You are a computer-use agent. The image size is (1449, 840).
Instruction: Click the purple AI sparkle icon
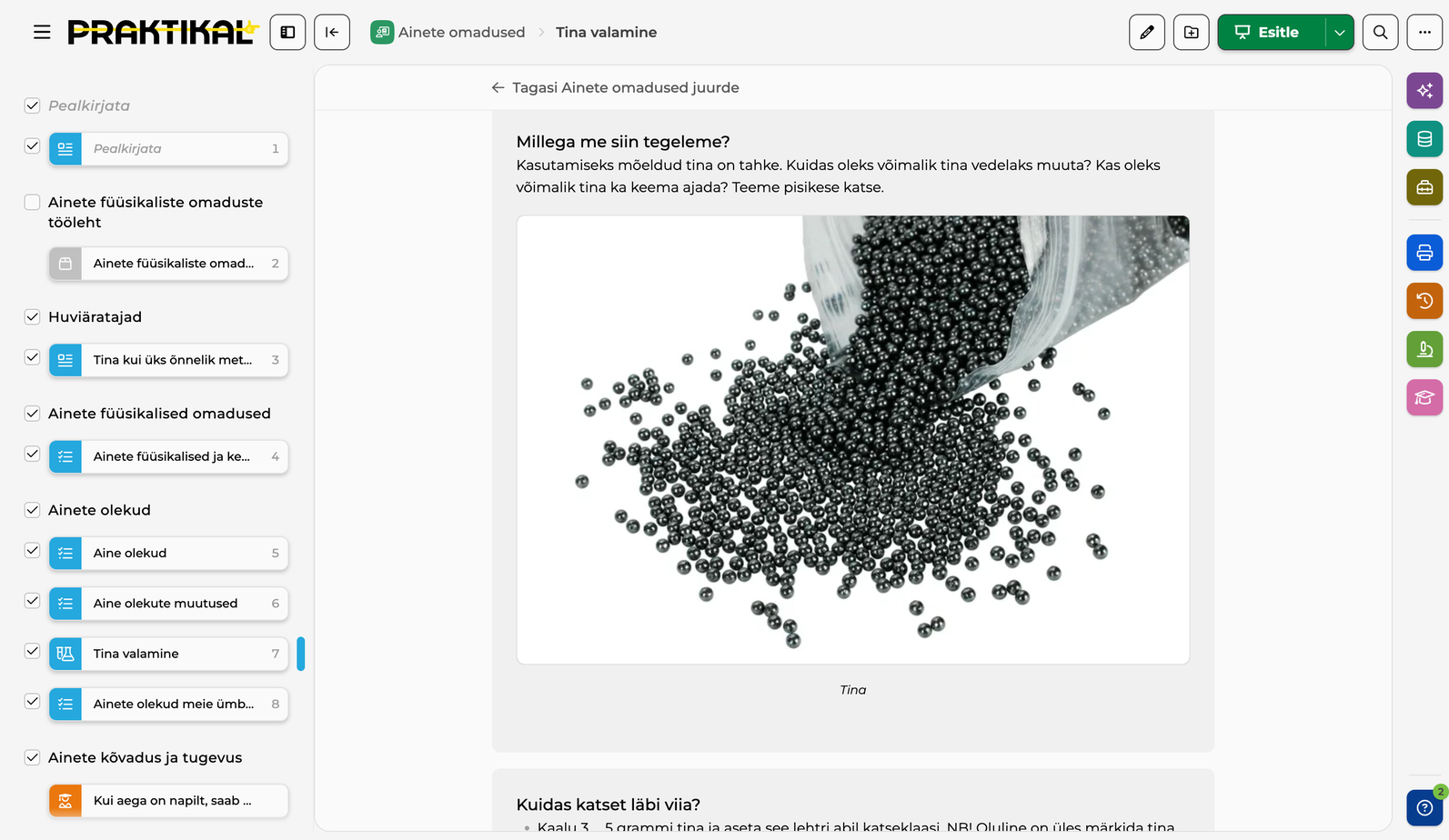pos(1424,91)
